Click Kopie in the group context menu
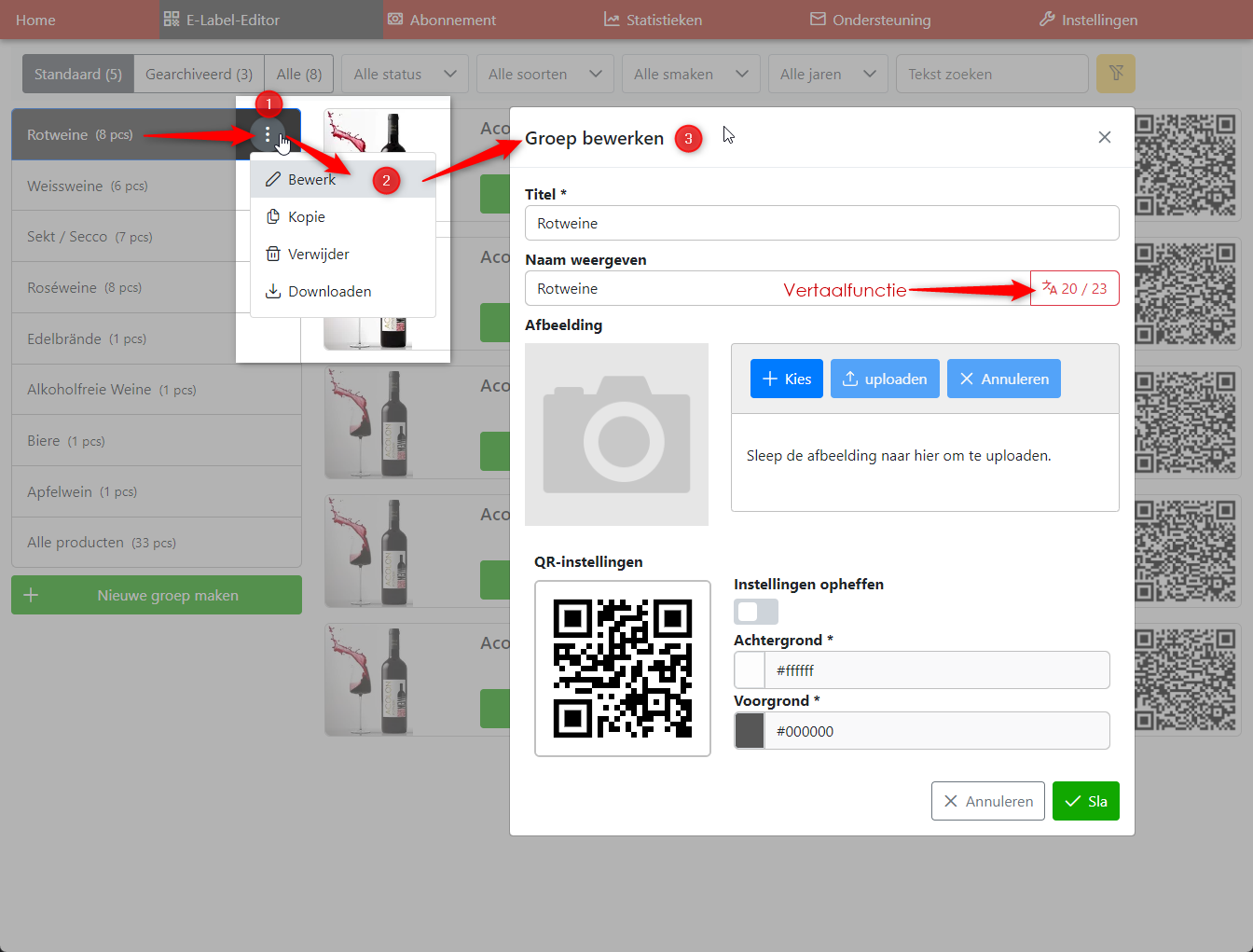 tap(306, 217)
